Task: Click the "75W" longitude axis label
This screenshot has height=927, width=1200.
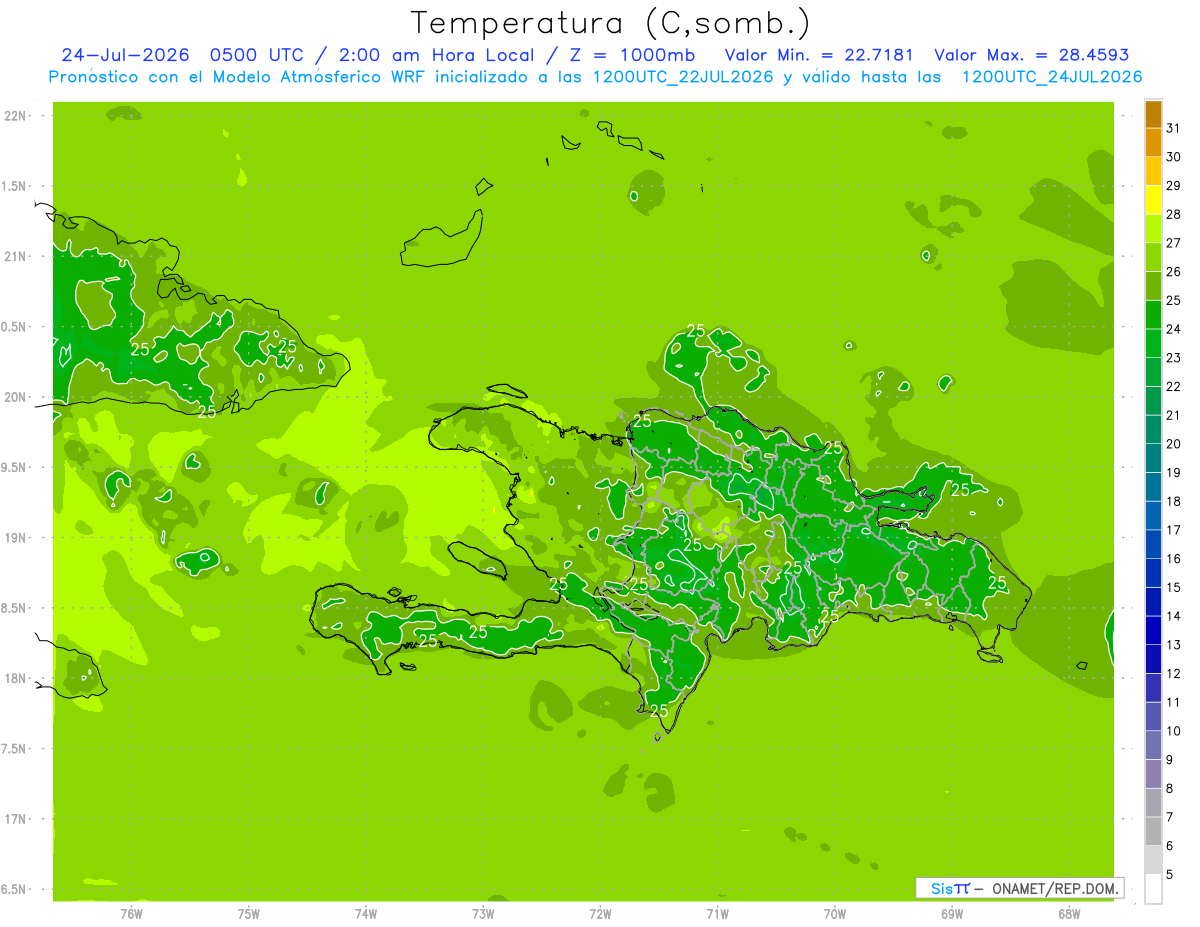Action: [248, 914]
